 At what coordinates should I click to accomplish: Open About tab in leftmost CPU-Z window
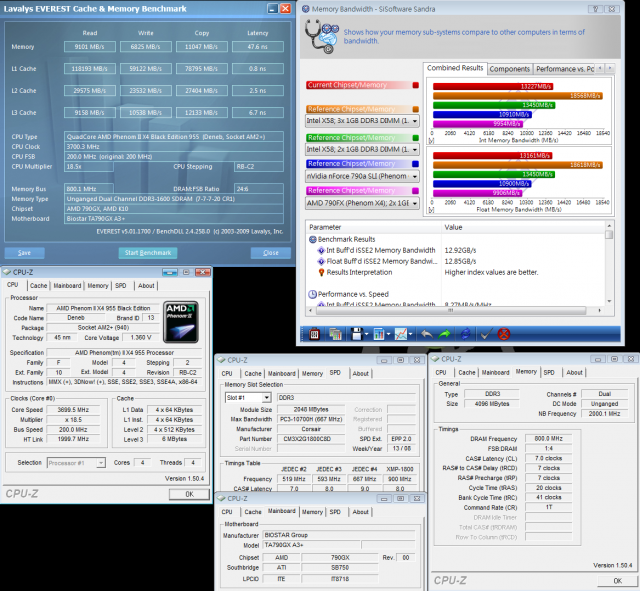point(146,286)
